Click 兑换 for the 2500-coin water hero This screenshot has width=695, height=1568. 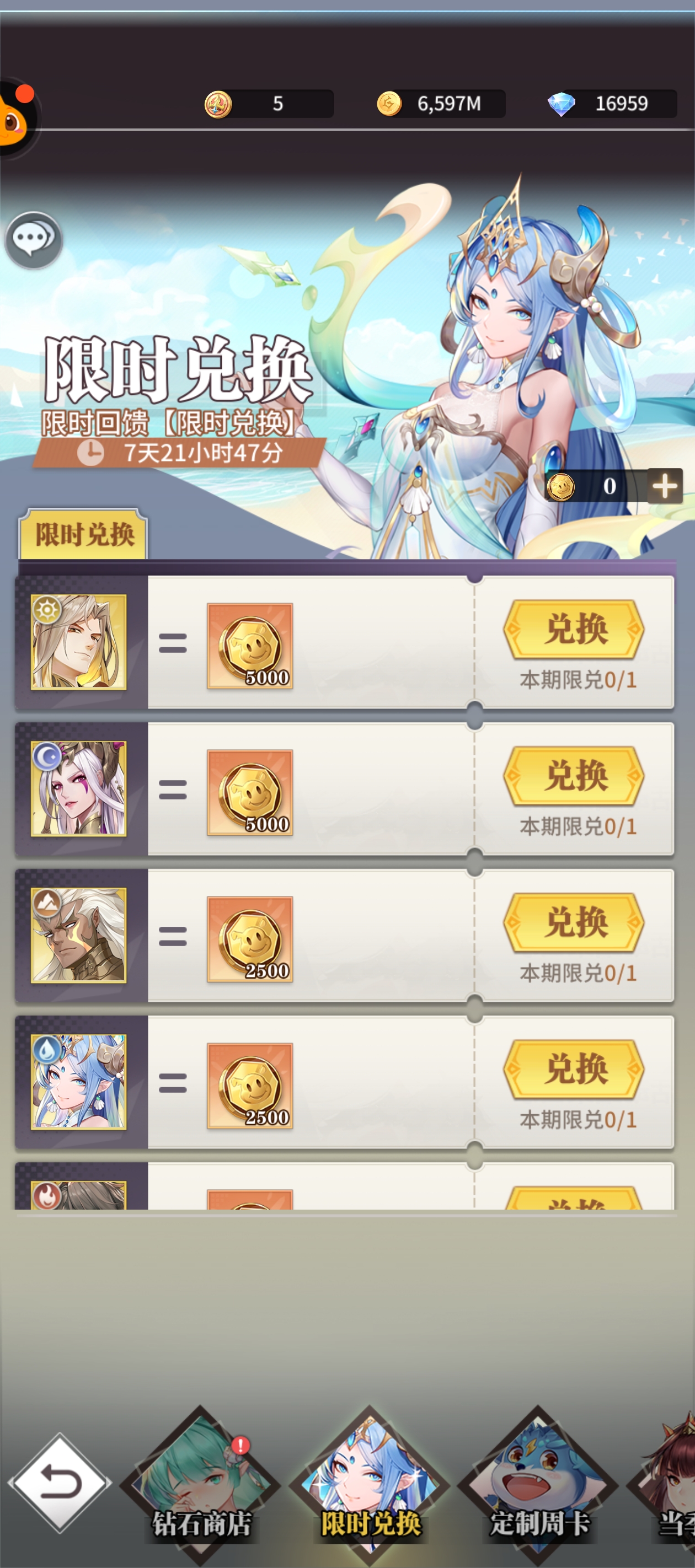click(574, 1070)
